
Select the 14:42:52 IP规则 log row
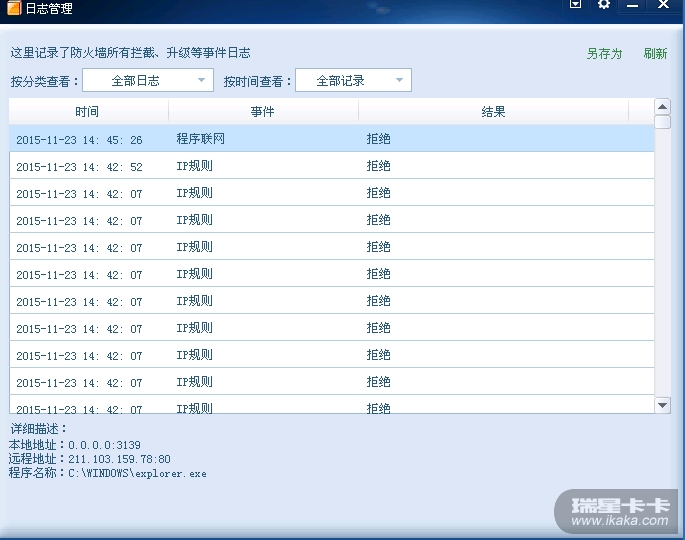[332, 166]
